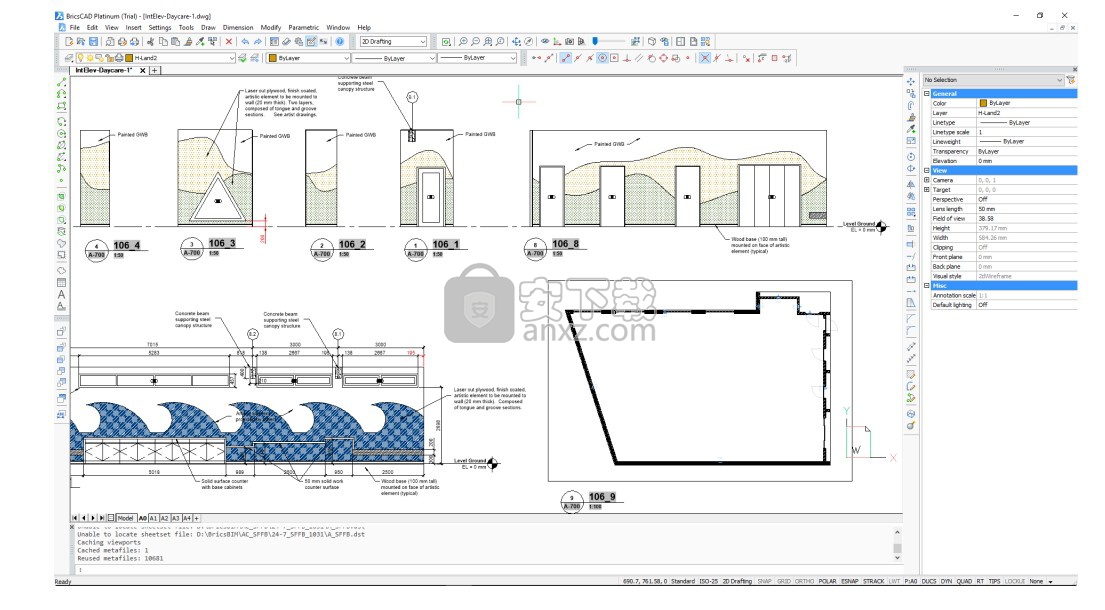Click the funnel Quick Select icon in Properties
This screenshot has height=610, width=1105.
coord(1070,80)
